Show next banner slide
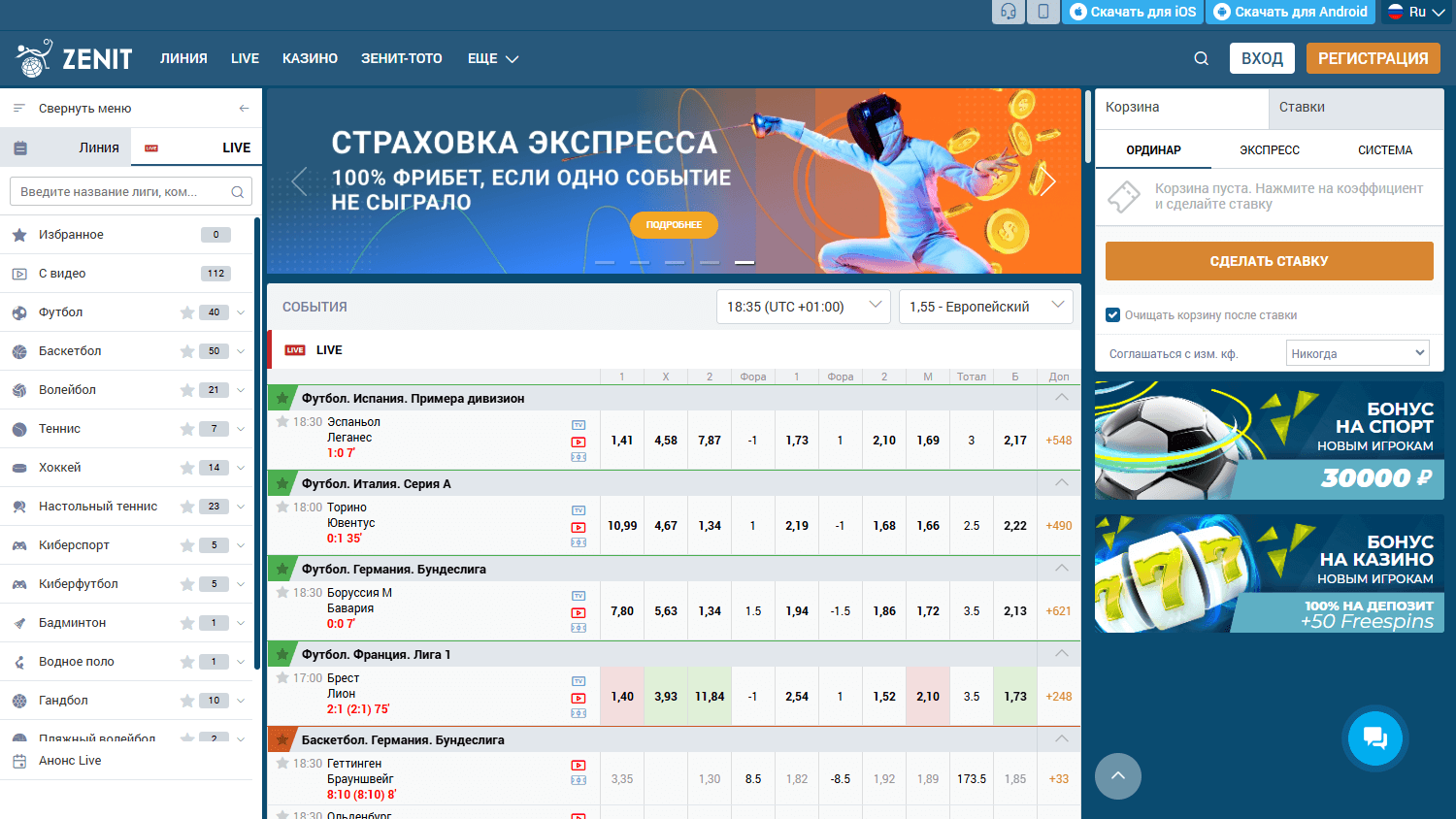Viewport: 1456px width, 819px height. [x=1048, y=180]
